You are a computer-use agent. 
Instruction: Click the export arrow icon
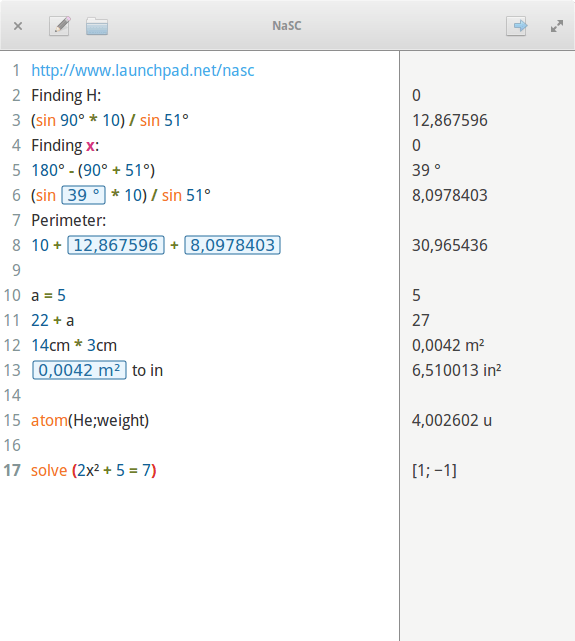click(516, 26)
